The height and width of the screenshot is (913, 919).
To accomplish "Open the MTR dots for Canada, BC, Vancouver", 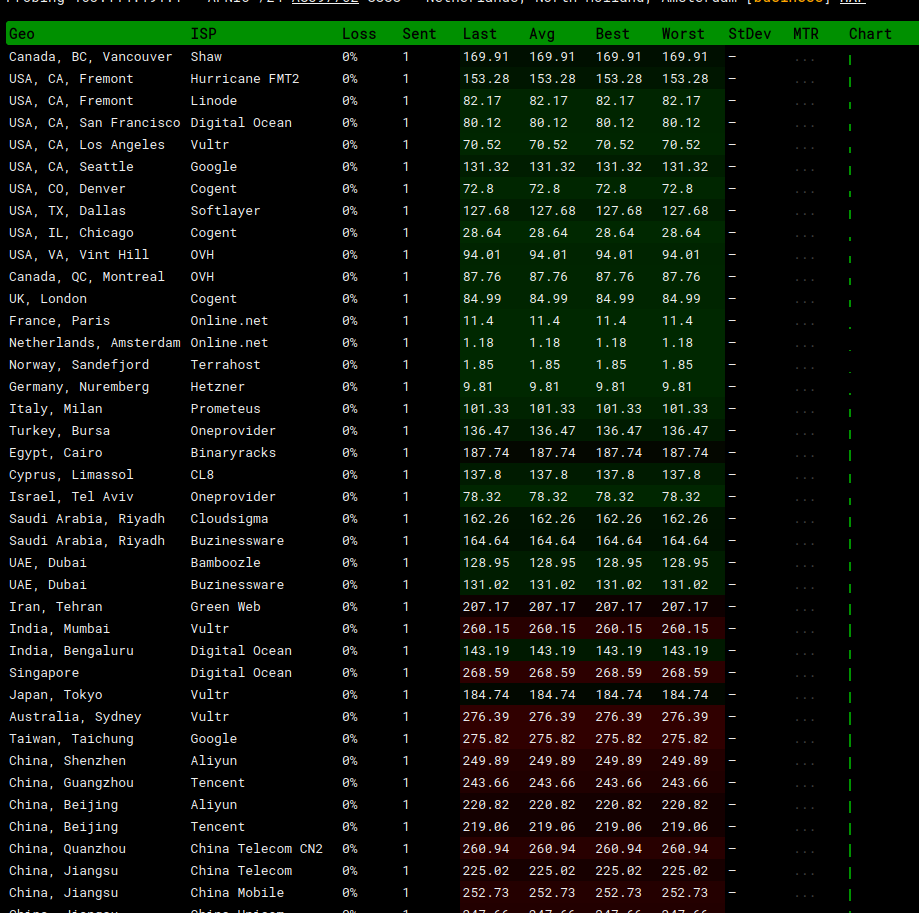I will click(805, 59).
